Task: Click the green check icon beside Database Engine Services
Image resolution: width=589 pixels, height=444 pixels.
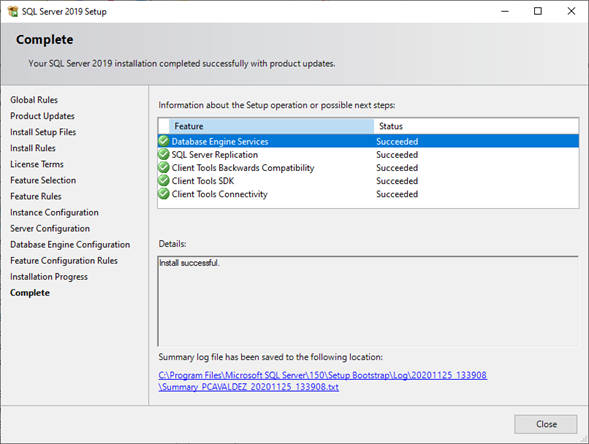Action: click(164, 141)
